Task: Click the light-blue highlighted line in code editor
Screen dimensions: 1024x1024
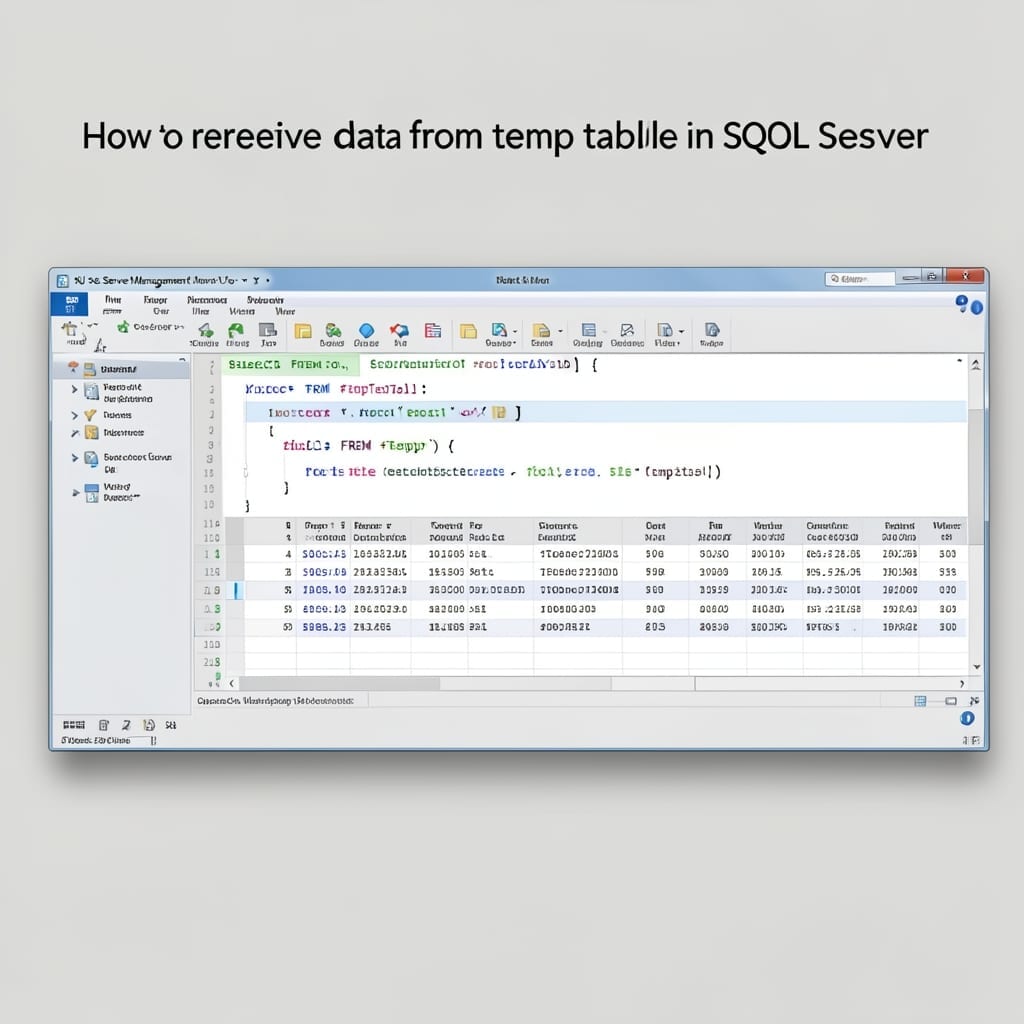Action: 605,412
